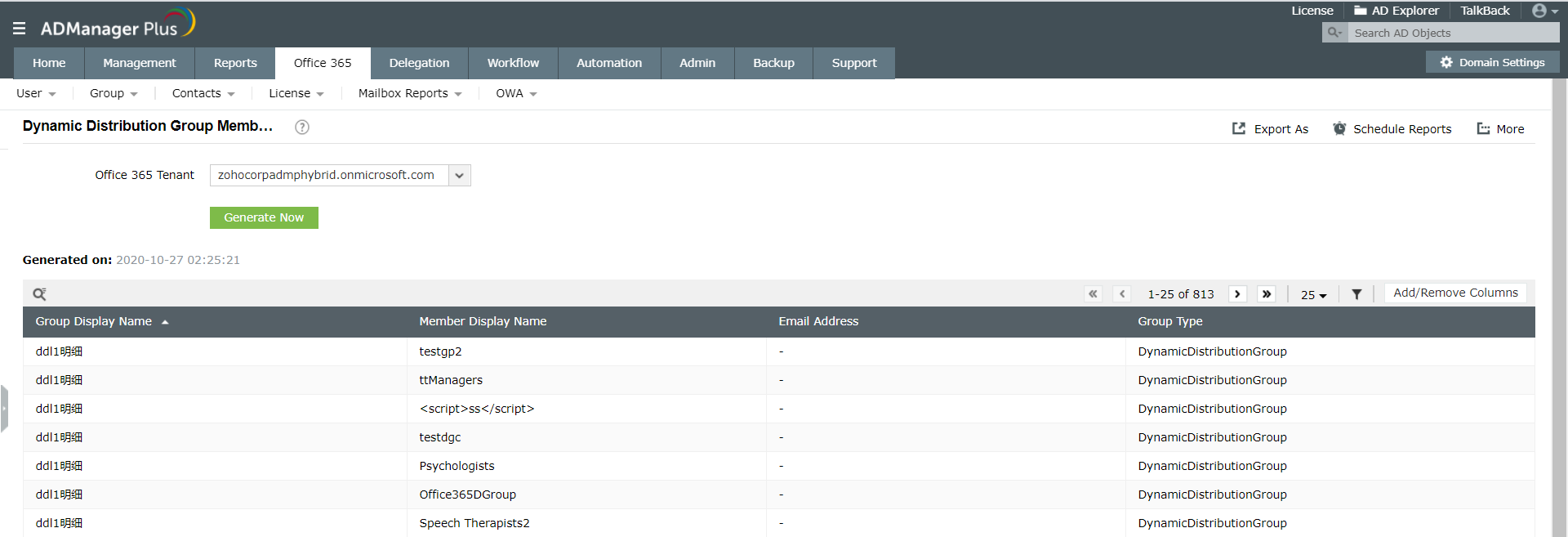Click the Group Type column header
Viewport: 1568px width, 537px height.
click(x=1170, y=321)
